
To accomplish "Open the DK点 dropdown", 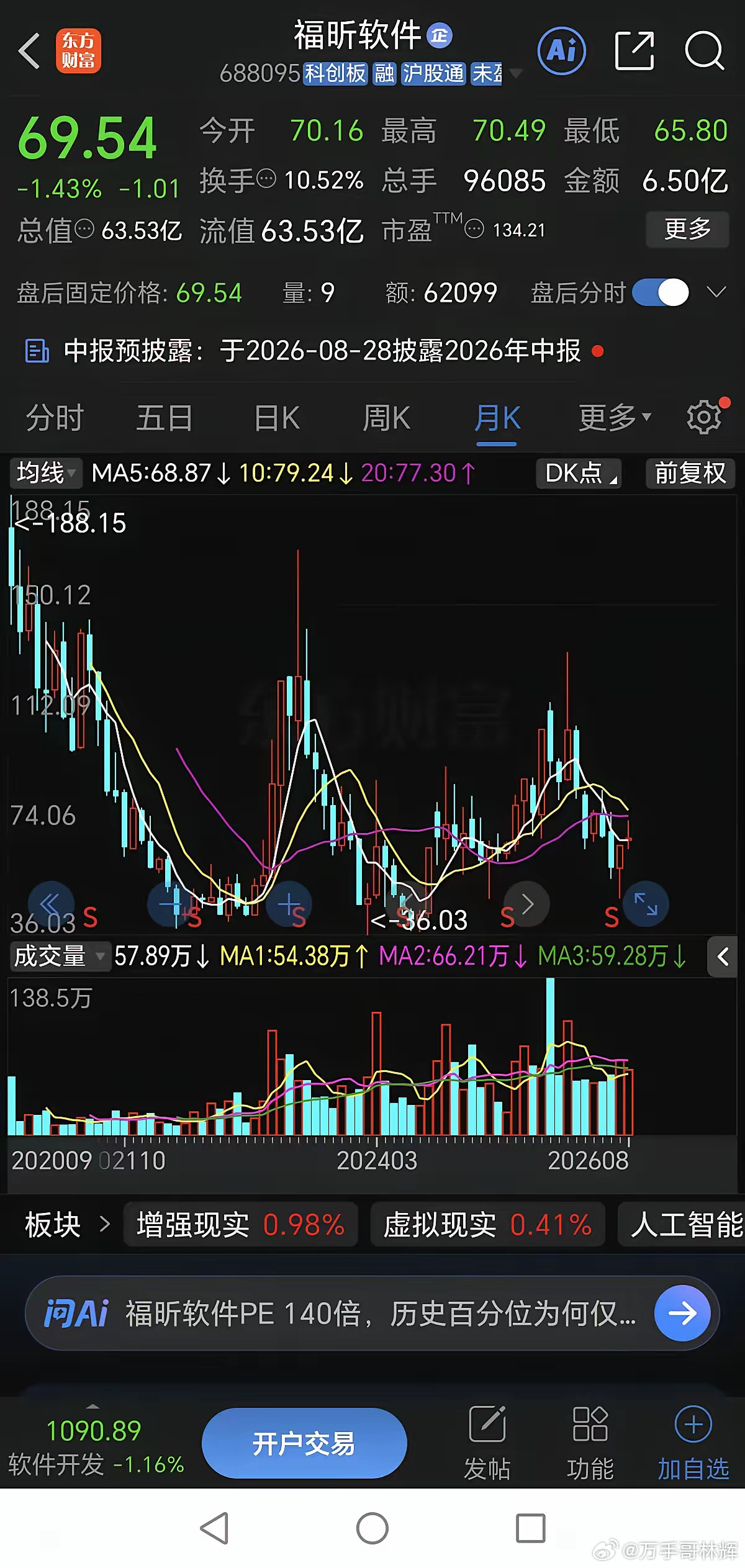I will [x=579, y=473].
